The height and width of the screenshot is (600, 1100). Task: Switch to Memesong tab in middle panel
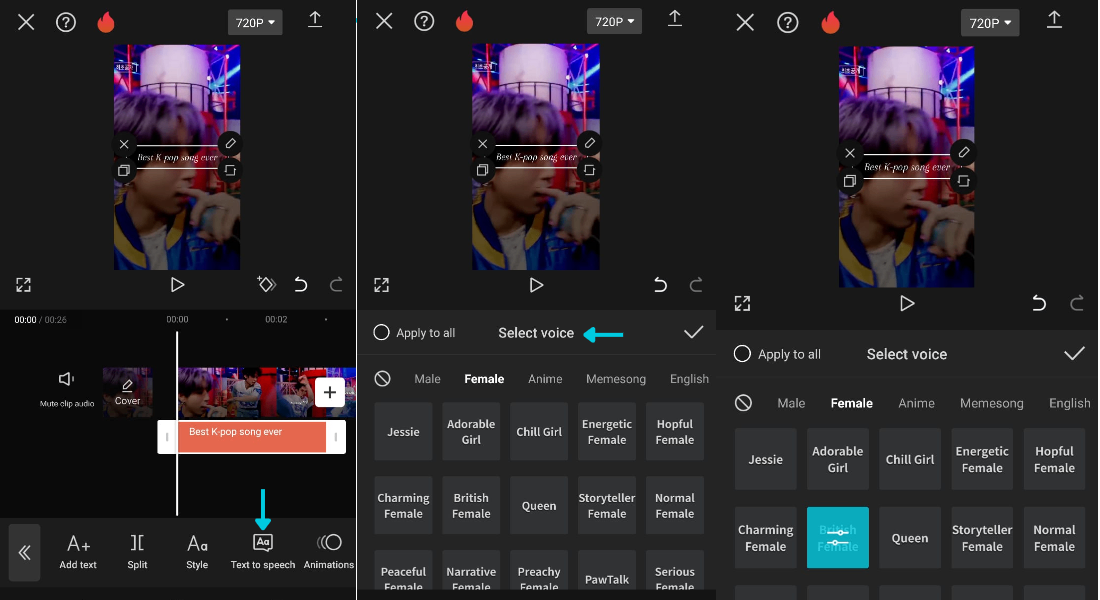(x=616, y=379)
